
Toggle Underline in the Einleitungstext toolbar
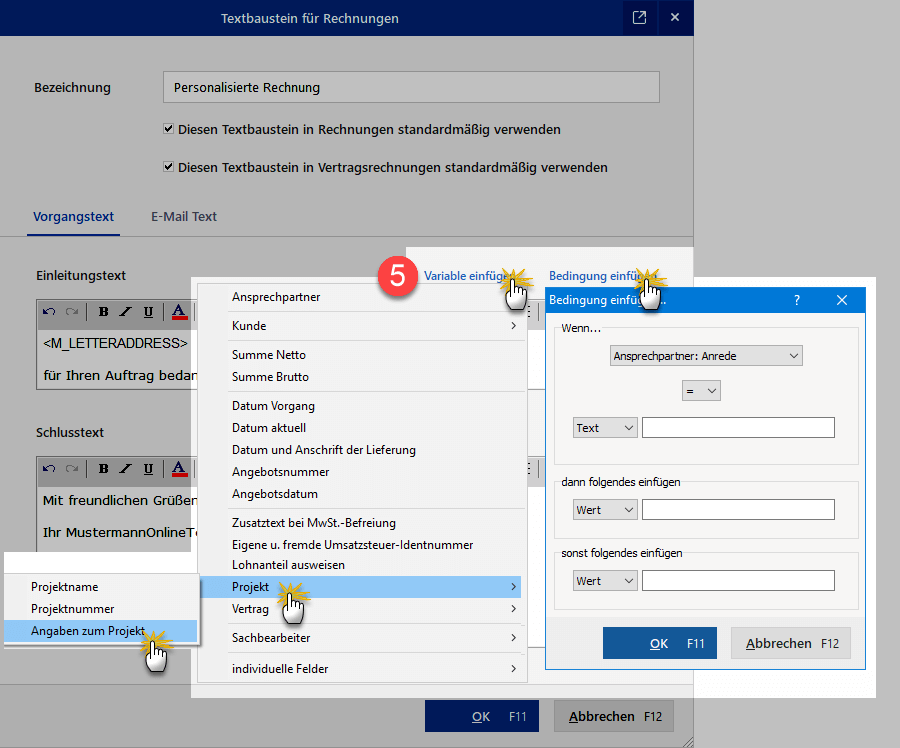tap(148, 312)
